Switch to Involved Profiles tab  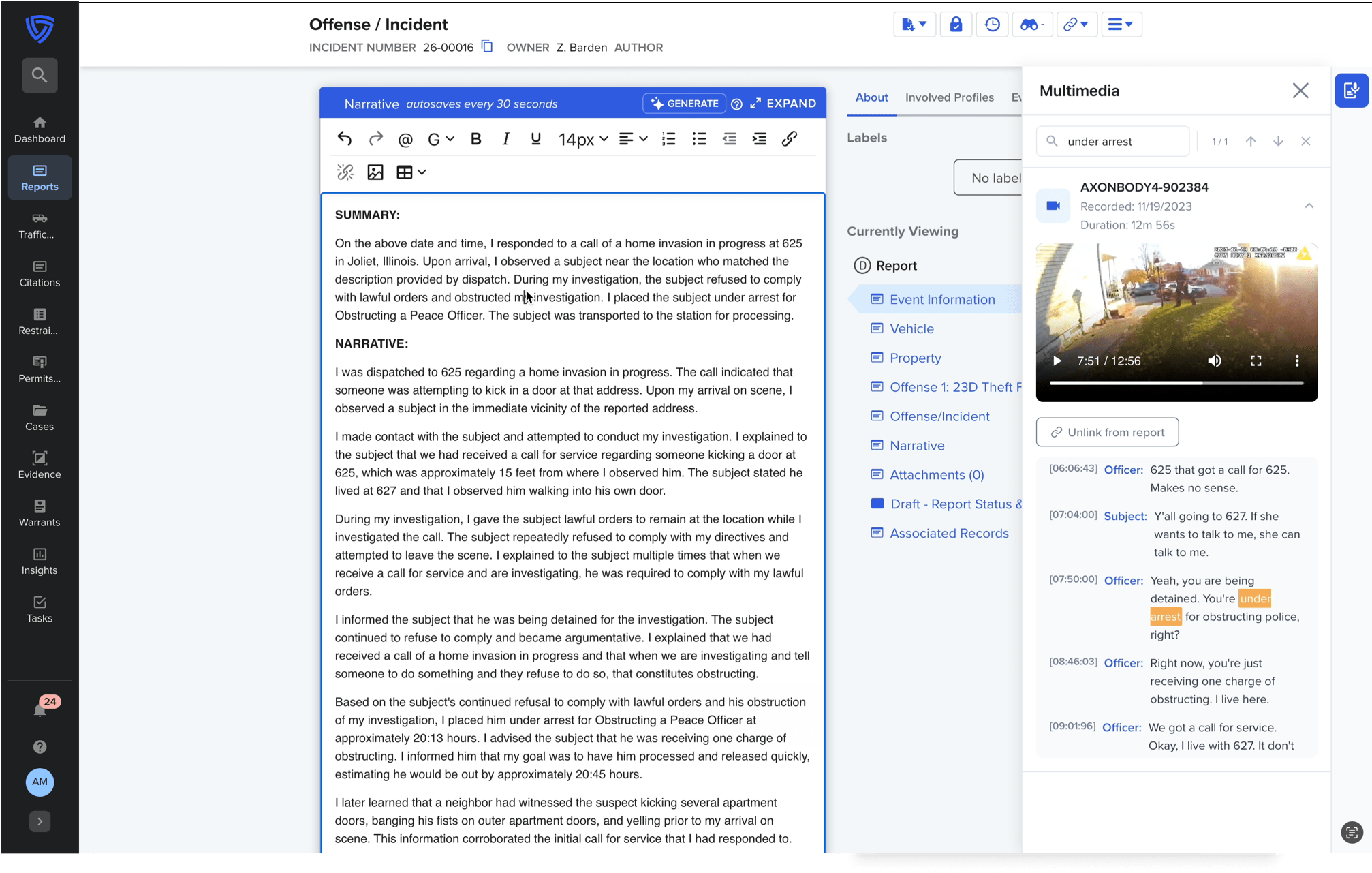coord(949,97)
